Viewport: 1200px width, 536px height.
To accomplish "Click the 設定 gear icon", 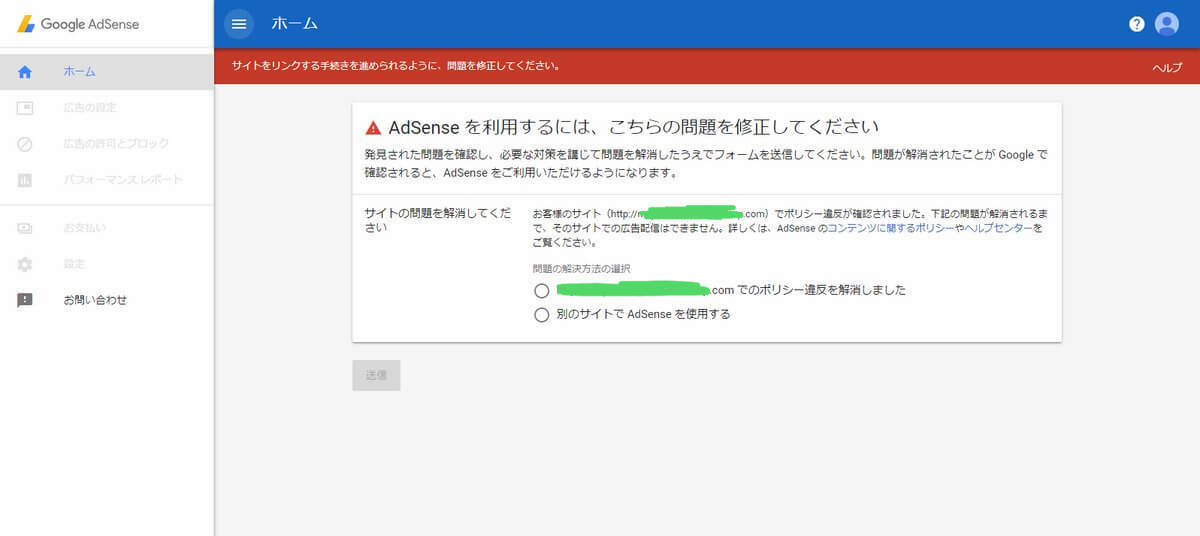I will tap(25, 264).
